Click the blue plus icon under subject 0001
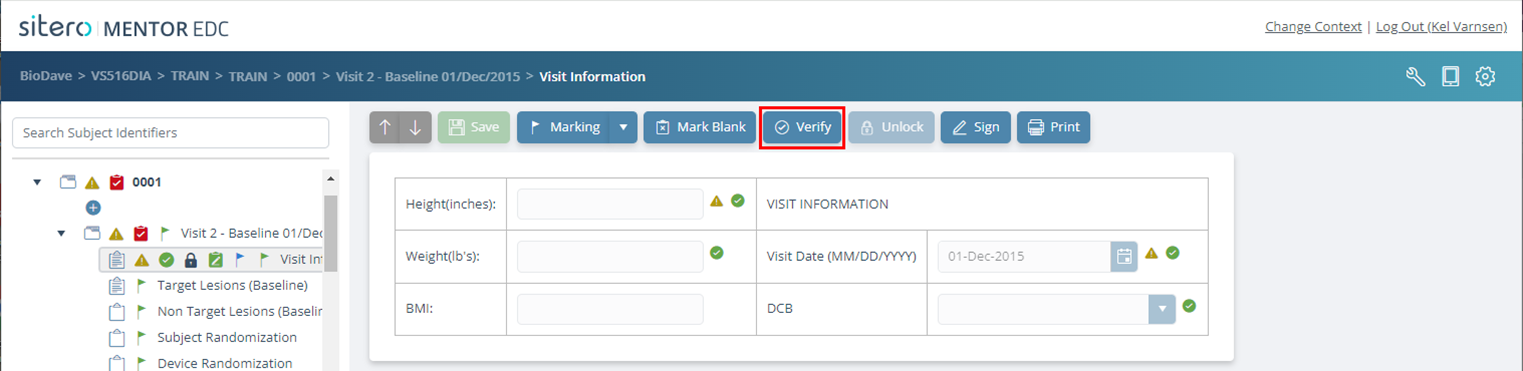Image resolution: width=1523 pixels, height=371 pixels. [x=93, y=208]
